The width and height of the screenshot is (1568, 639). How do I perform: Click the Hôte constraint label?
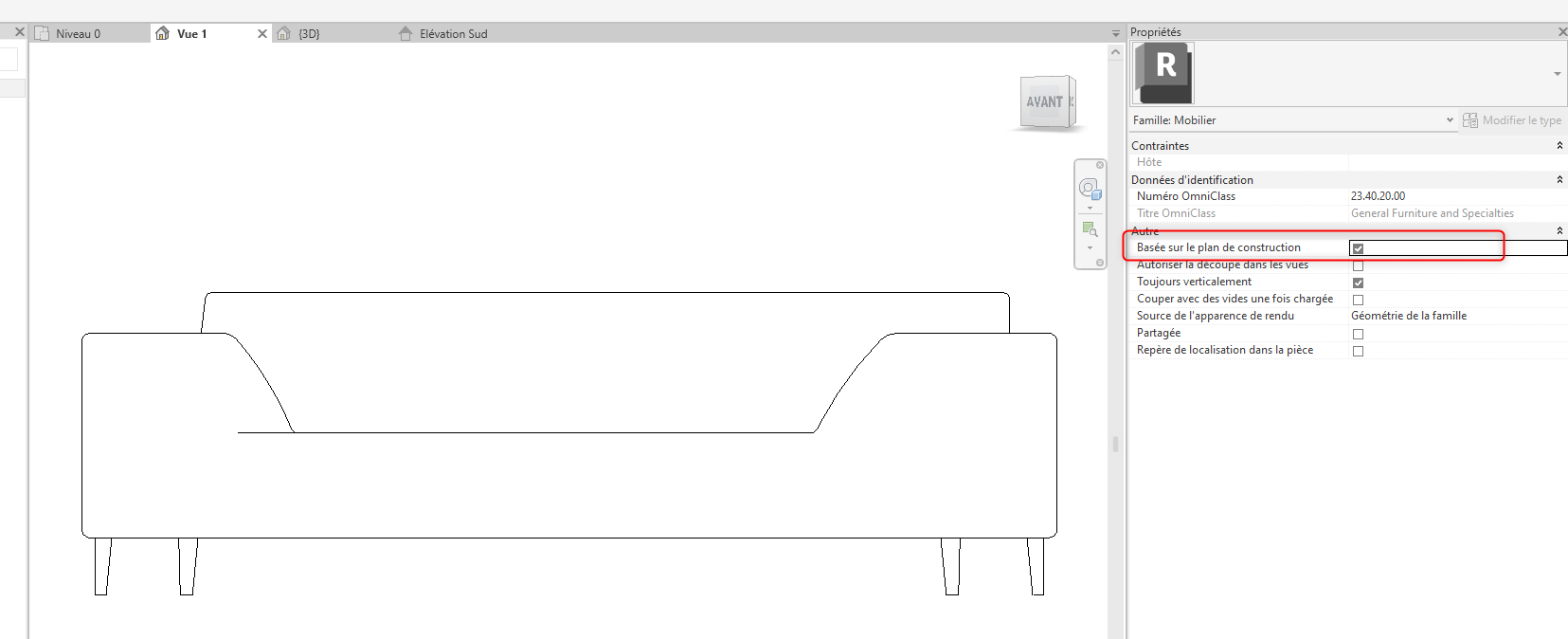[1149, 162]
